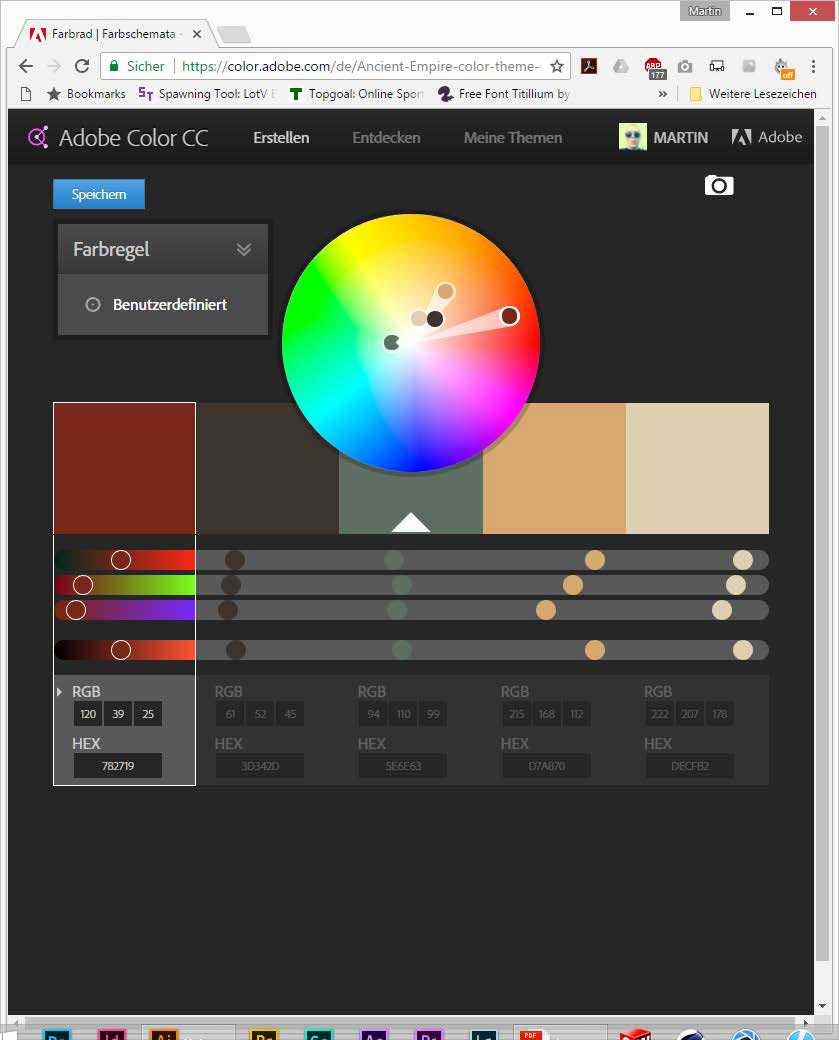Click the tan handle on the red channel slider
839x1040 pixels.
(x=595, y=560)
